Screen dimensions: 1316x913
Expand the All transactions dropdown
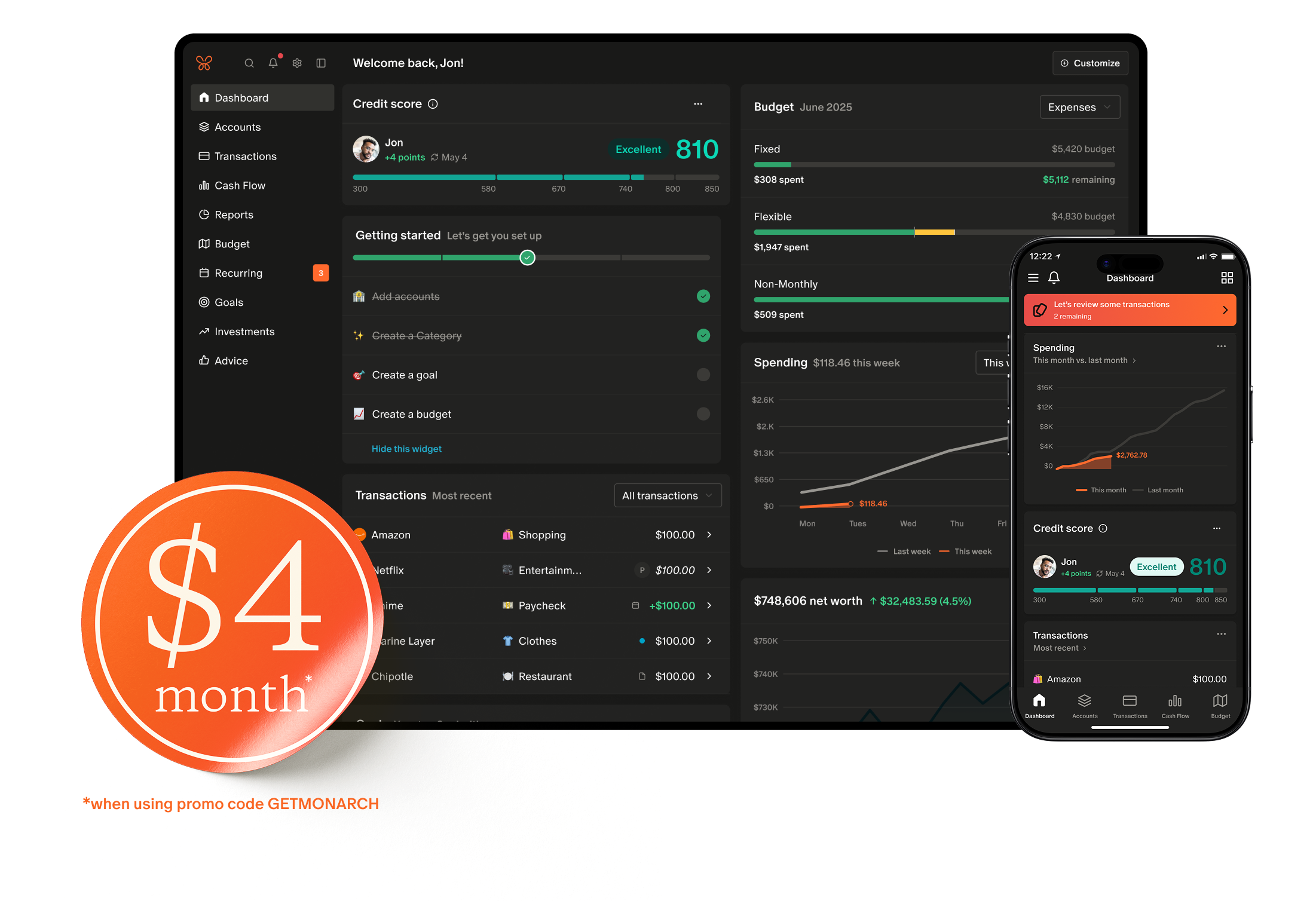click(668, 495)
